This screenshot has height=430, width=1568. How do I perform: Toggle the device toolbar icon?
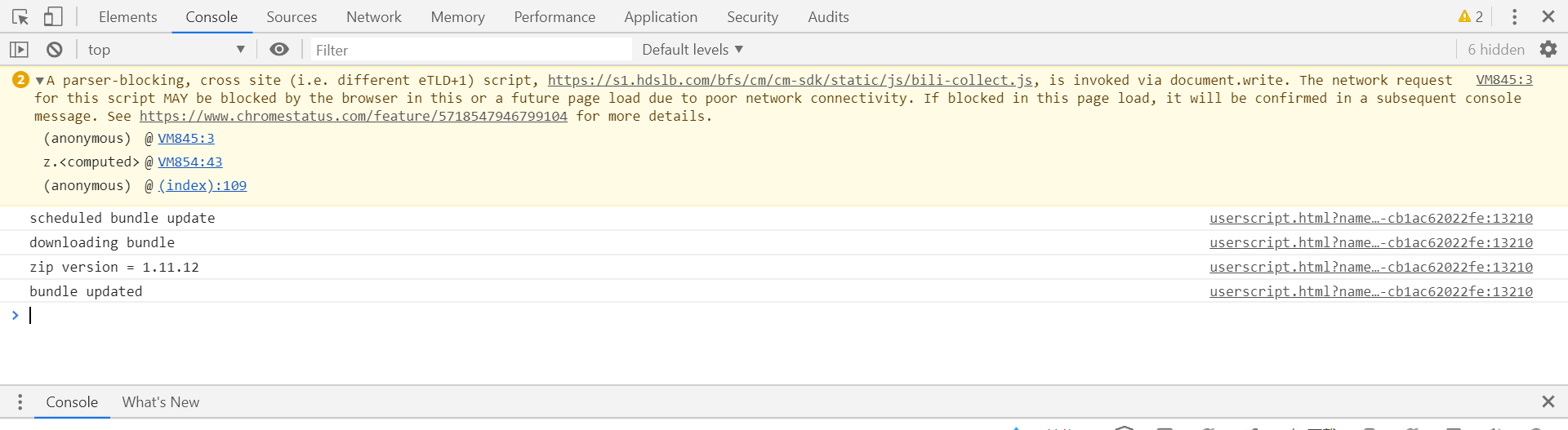pos(53,17)
